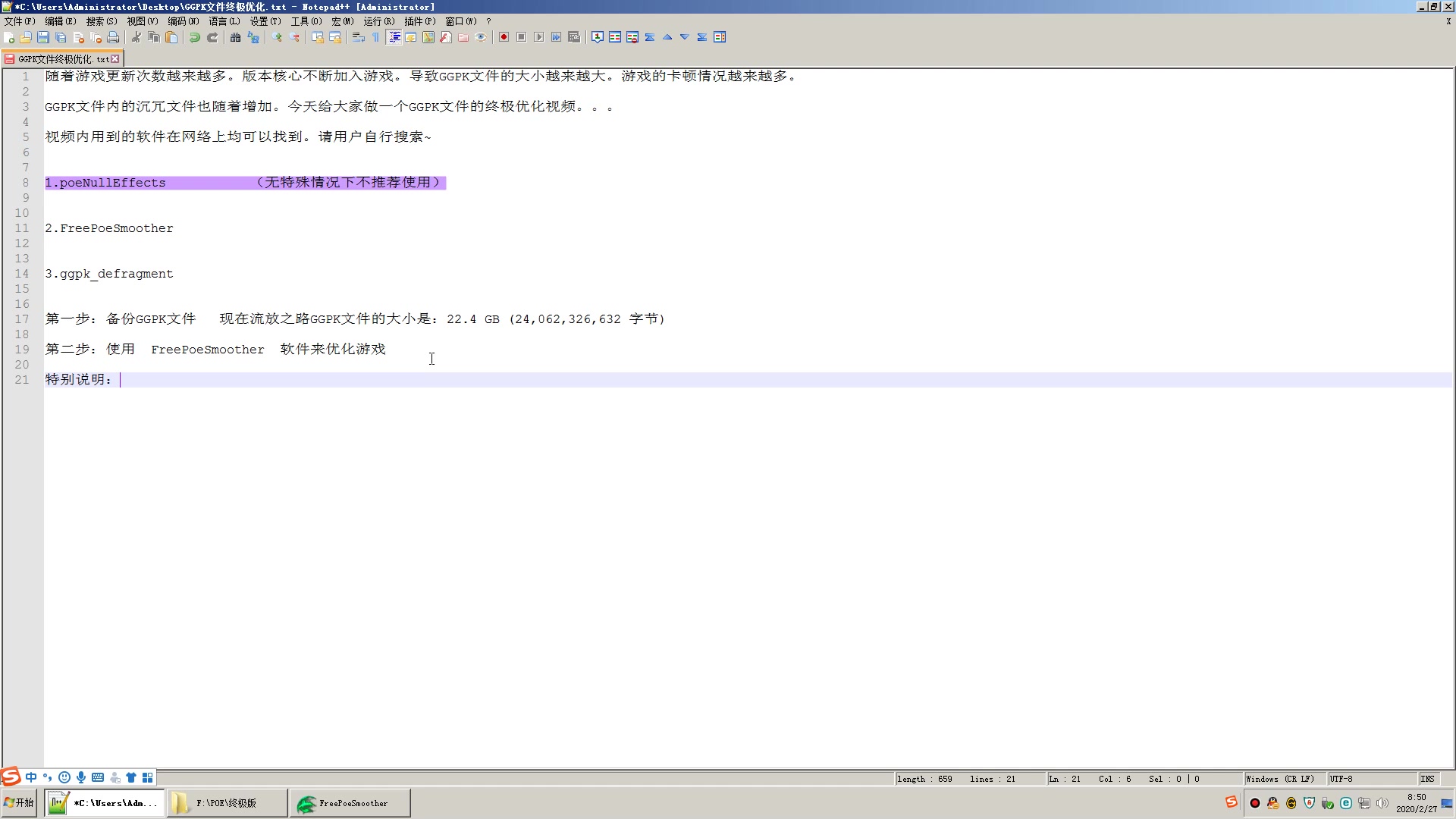The width and height of the screenshot is (1456, 819).
Task: Play back the recorded macro
Action: coord(539,37)
